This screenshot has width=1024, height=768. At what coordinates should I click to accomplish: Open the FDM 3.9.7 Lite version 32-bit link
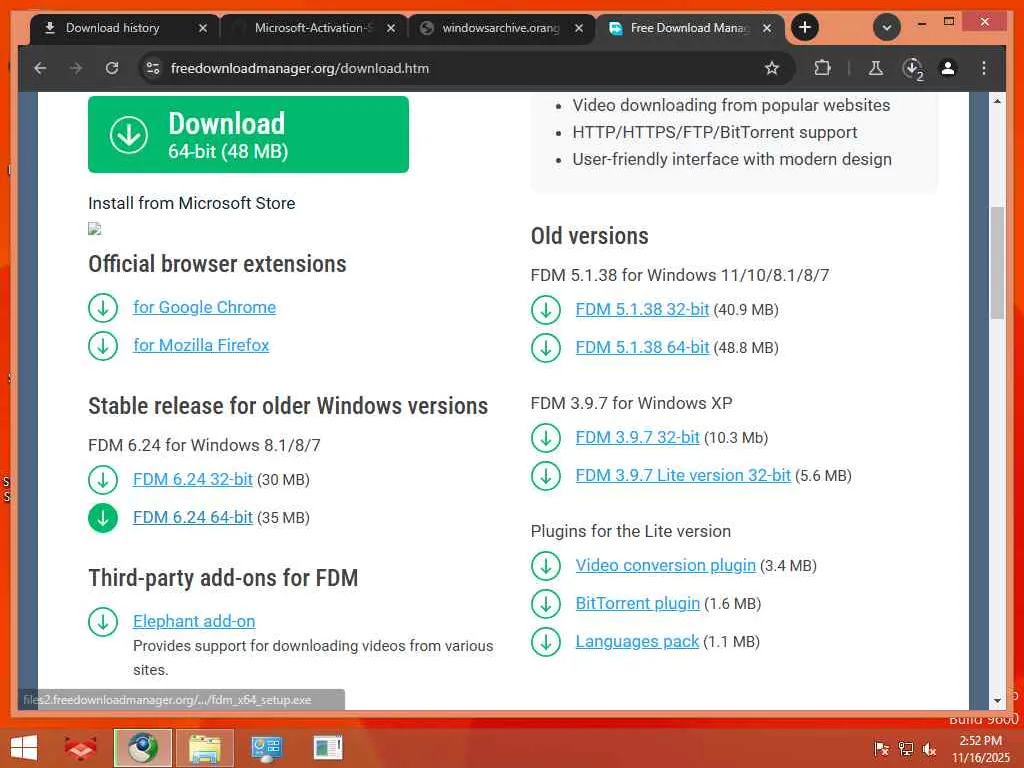point(683,475)
